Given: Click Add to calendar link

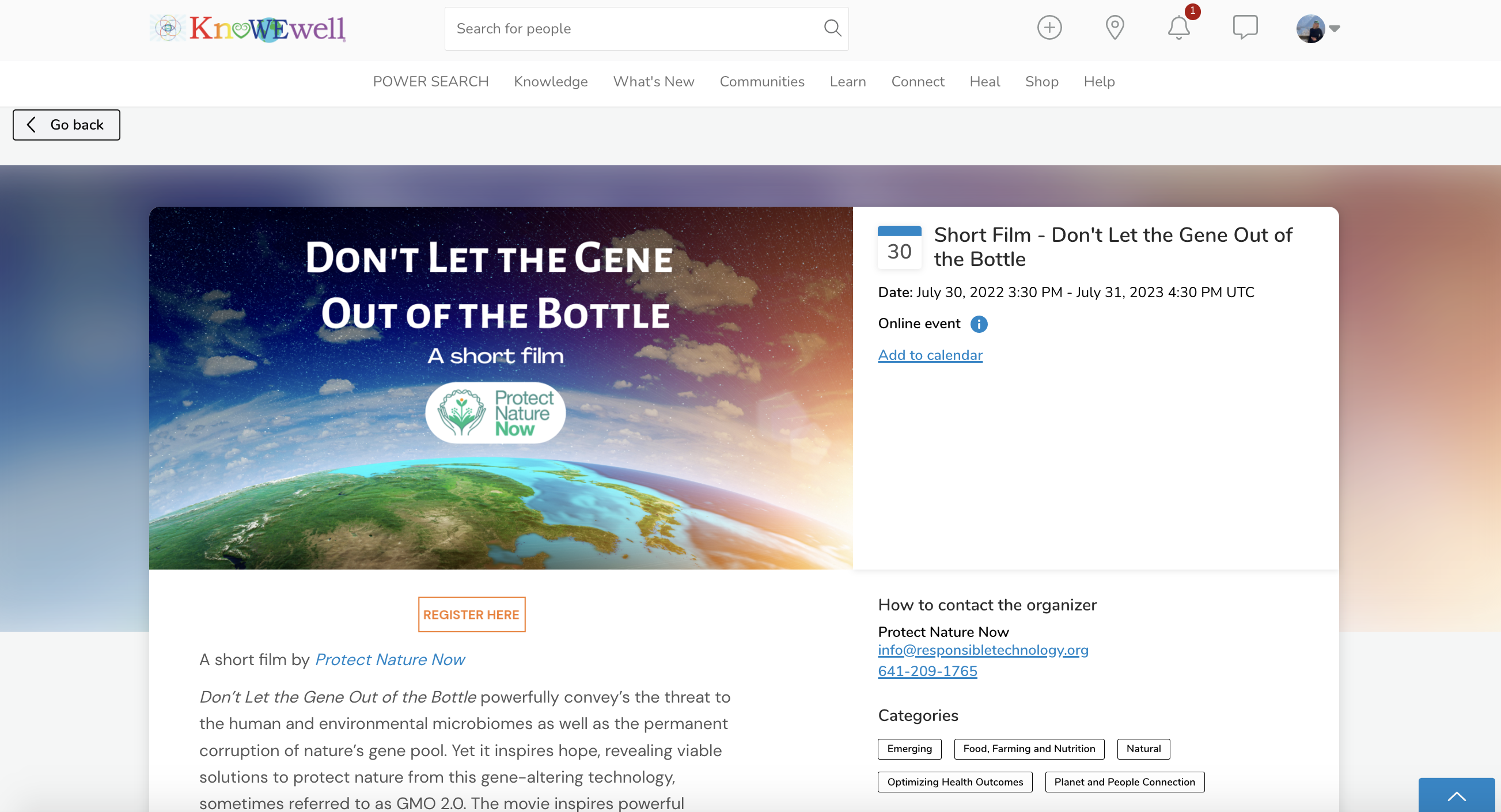Looking at the screenshot, I should click(x=930, y=355).
